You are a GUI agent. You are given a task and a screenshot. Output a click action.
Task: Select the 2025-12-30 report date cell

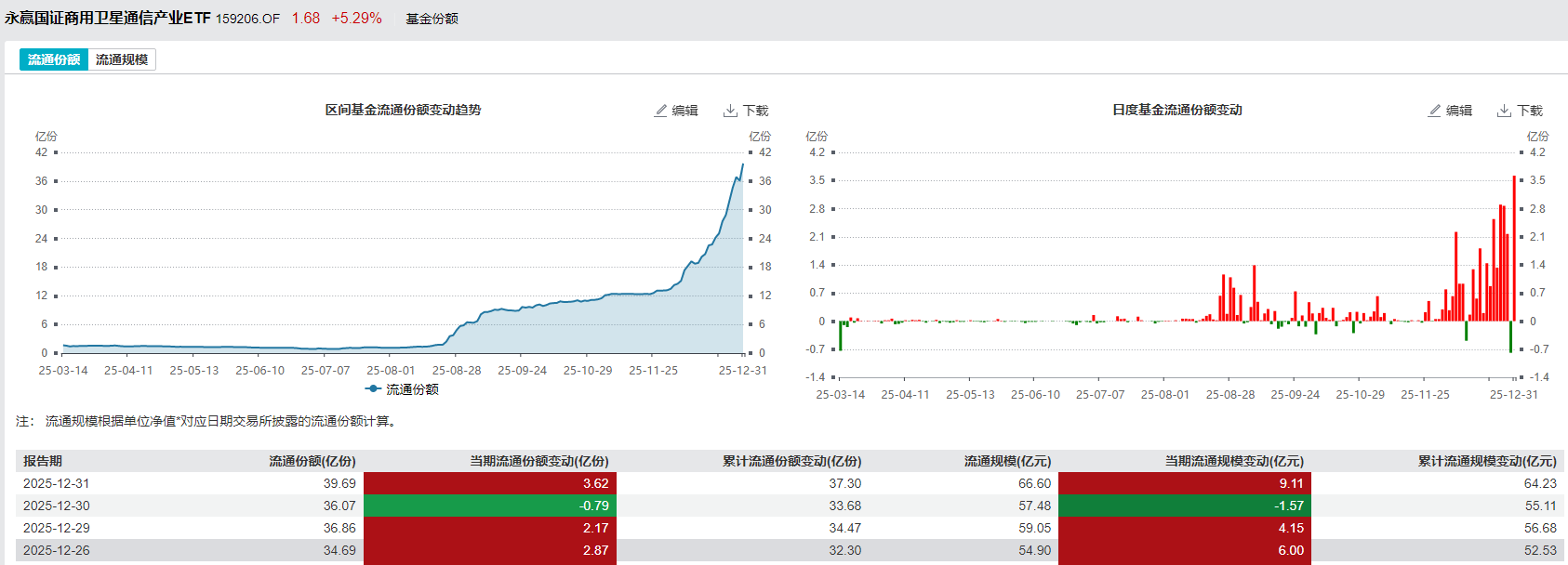click(57, 506)
